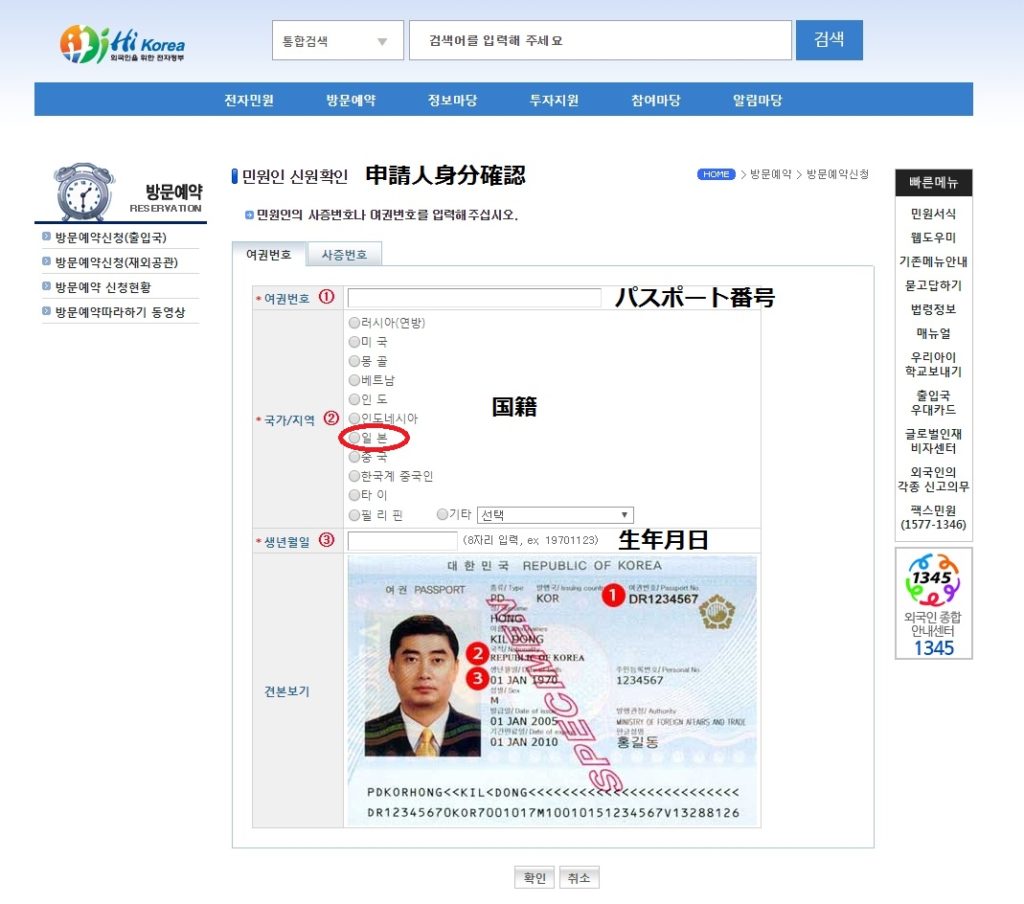Open 묻고답하기 quick menu link

(933, 285)
